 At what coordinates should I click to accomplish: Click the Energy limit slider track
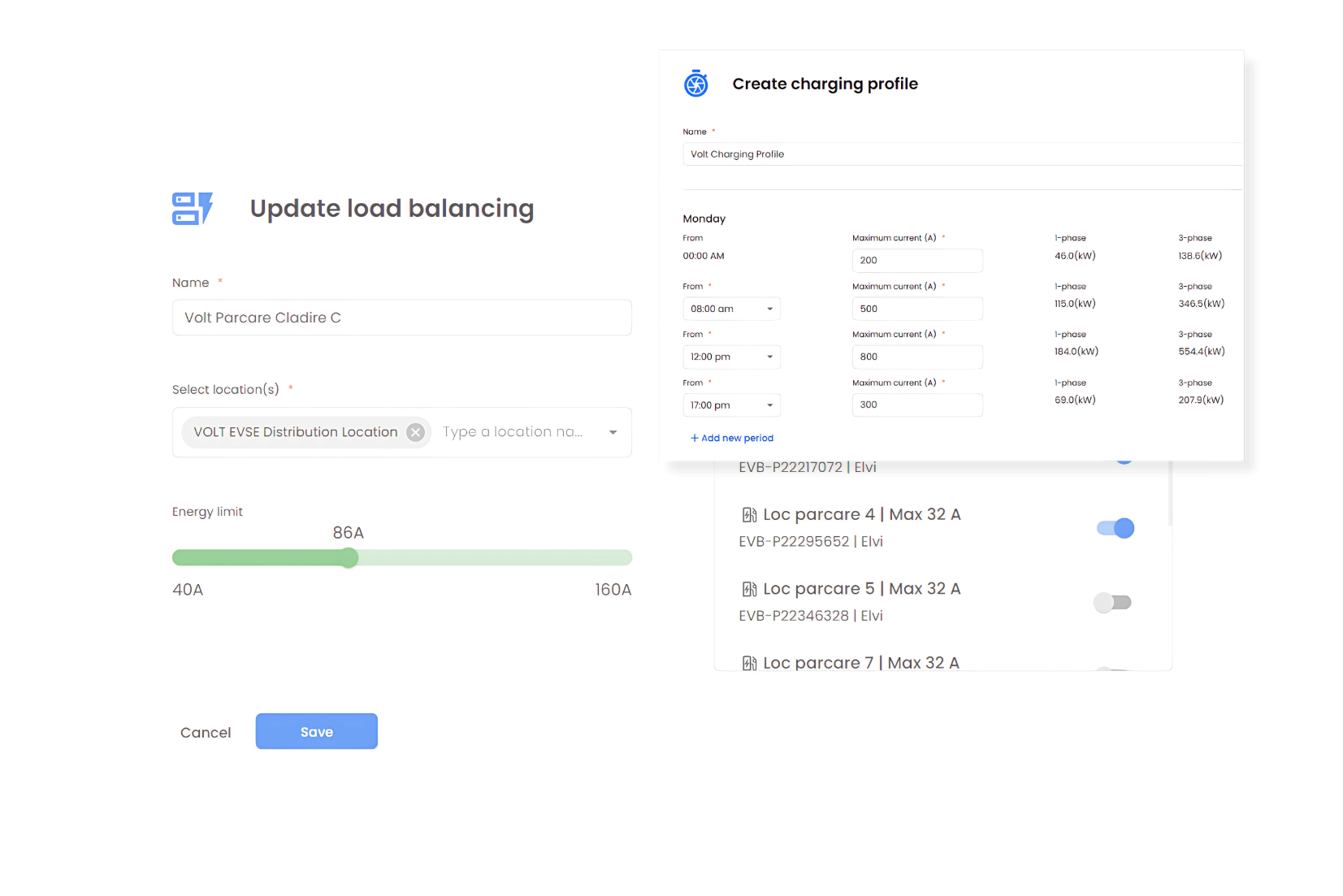(402, 557)
